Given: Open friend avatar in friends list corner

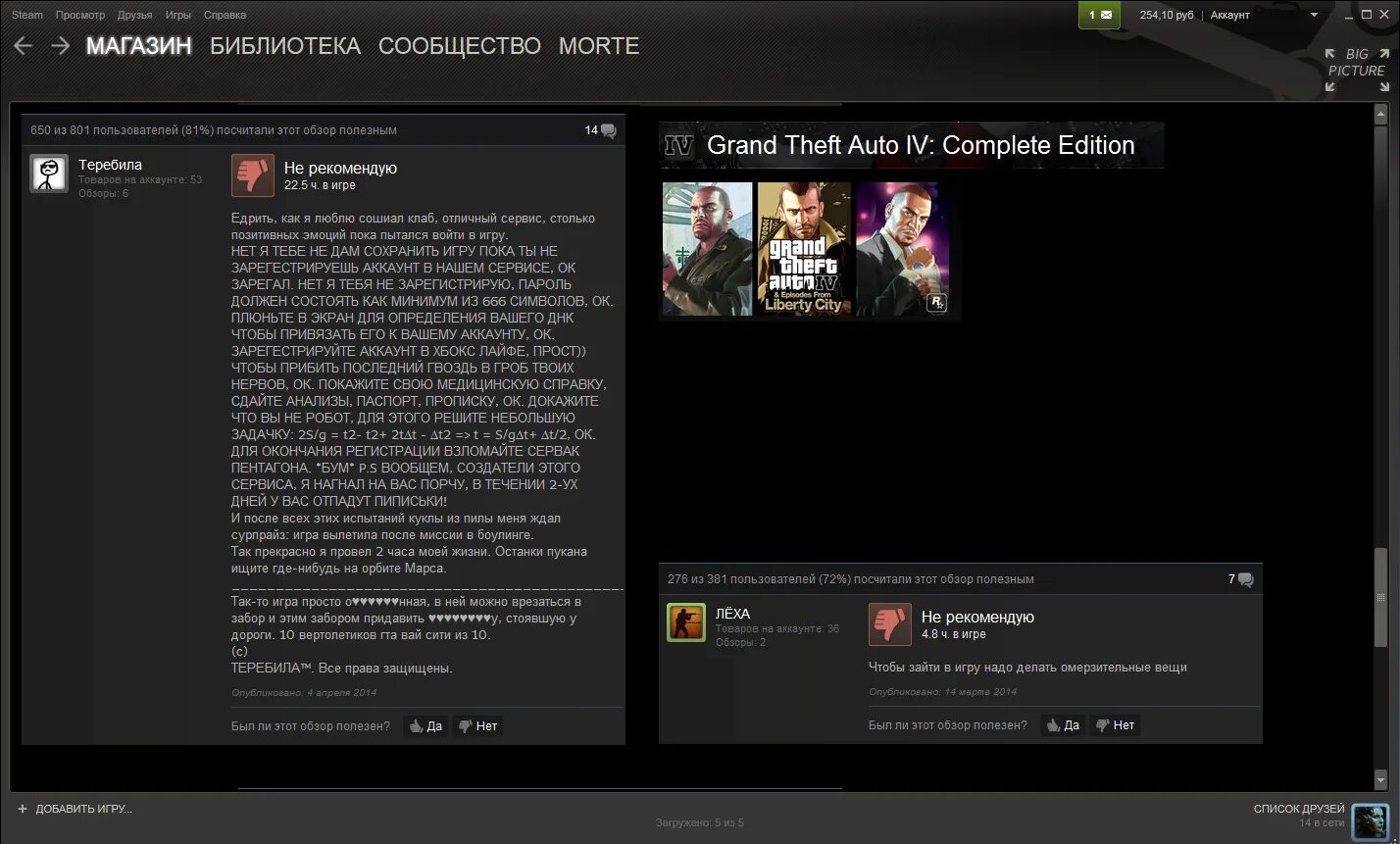Looking at the screenshot, I should (1370, 821).
